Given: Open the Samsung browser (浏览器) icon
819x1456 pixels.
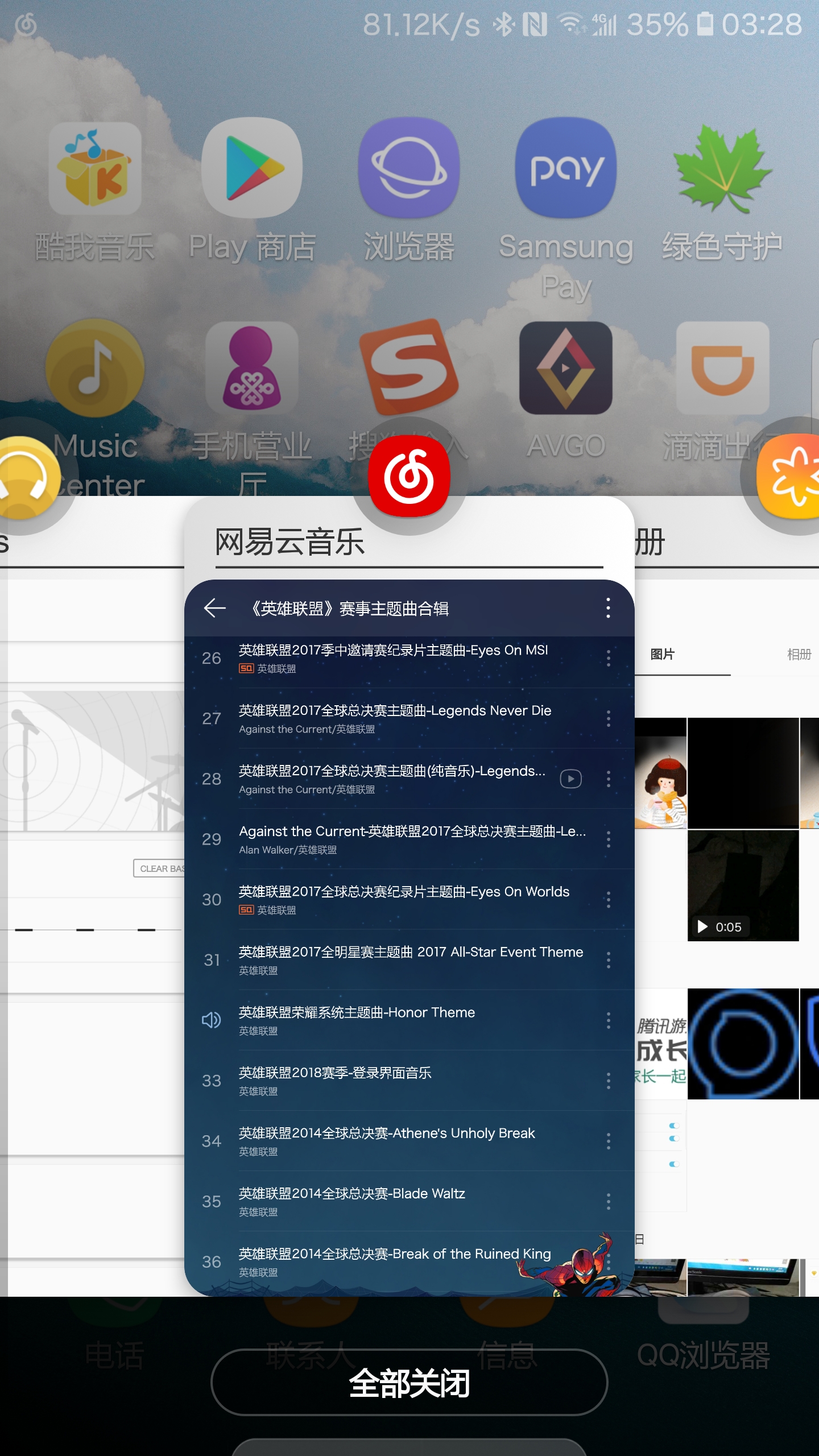Looking at the screenshot, I should [x=409, y=168].
